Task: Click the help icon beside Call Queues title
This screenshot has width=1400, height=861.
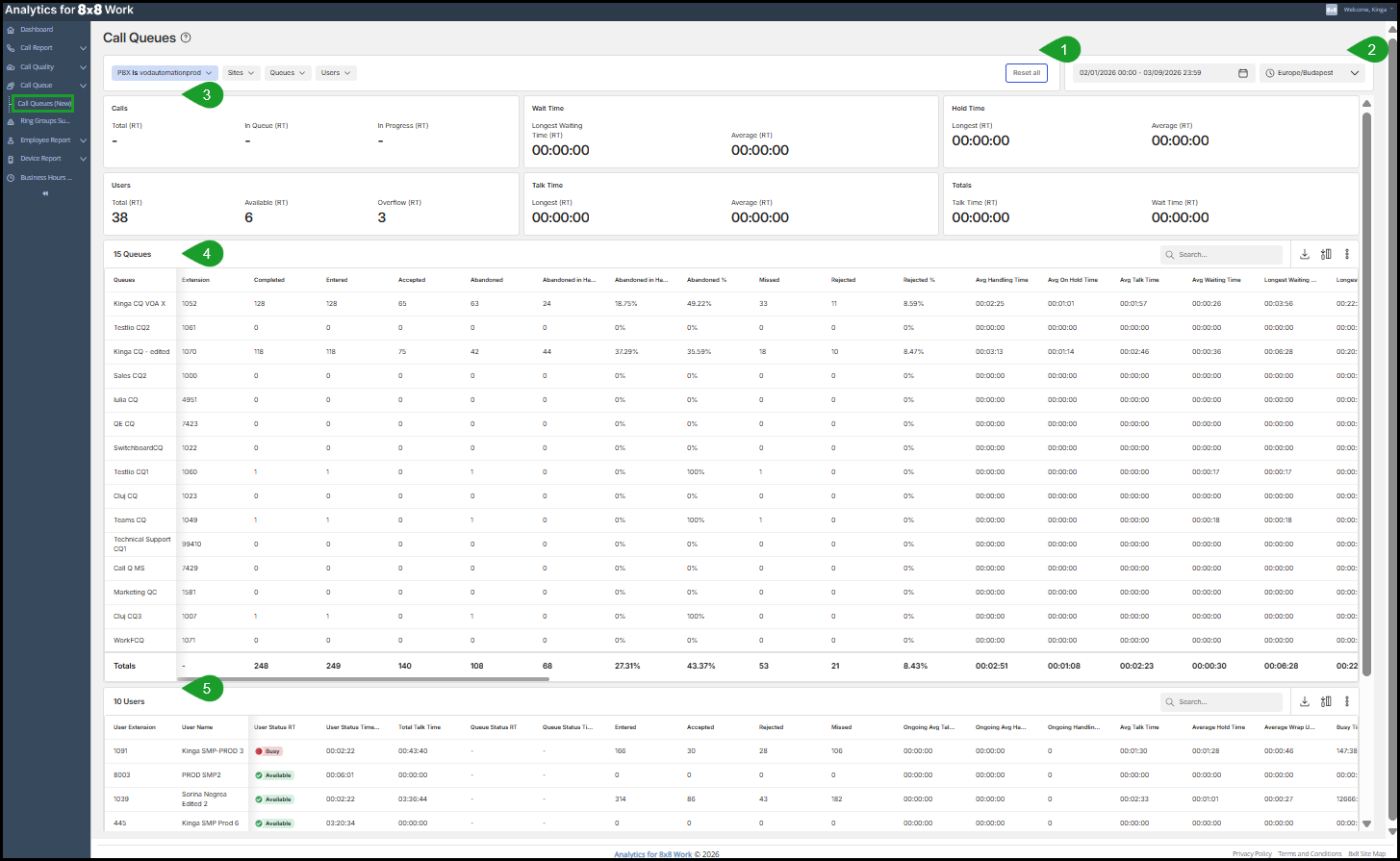Action: click(186, 38)
